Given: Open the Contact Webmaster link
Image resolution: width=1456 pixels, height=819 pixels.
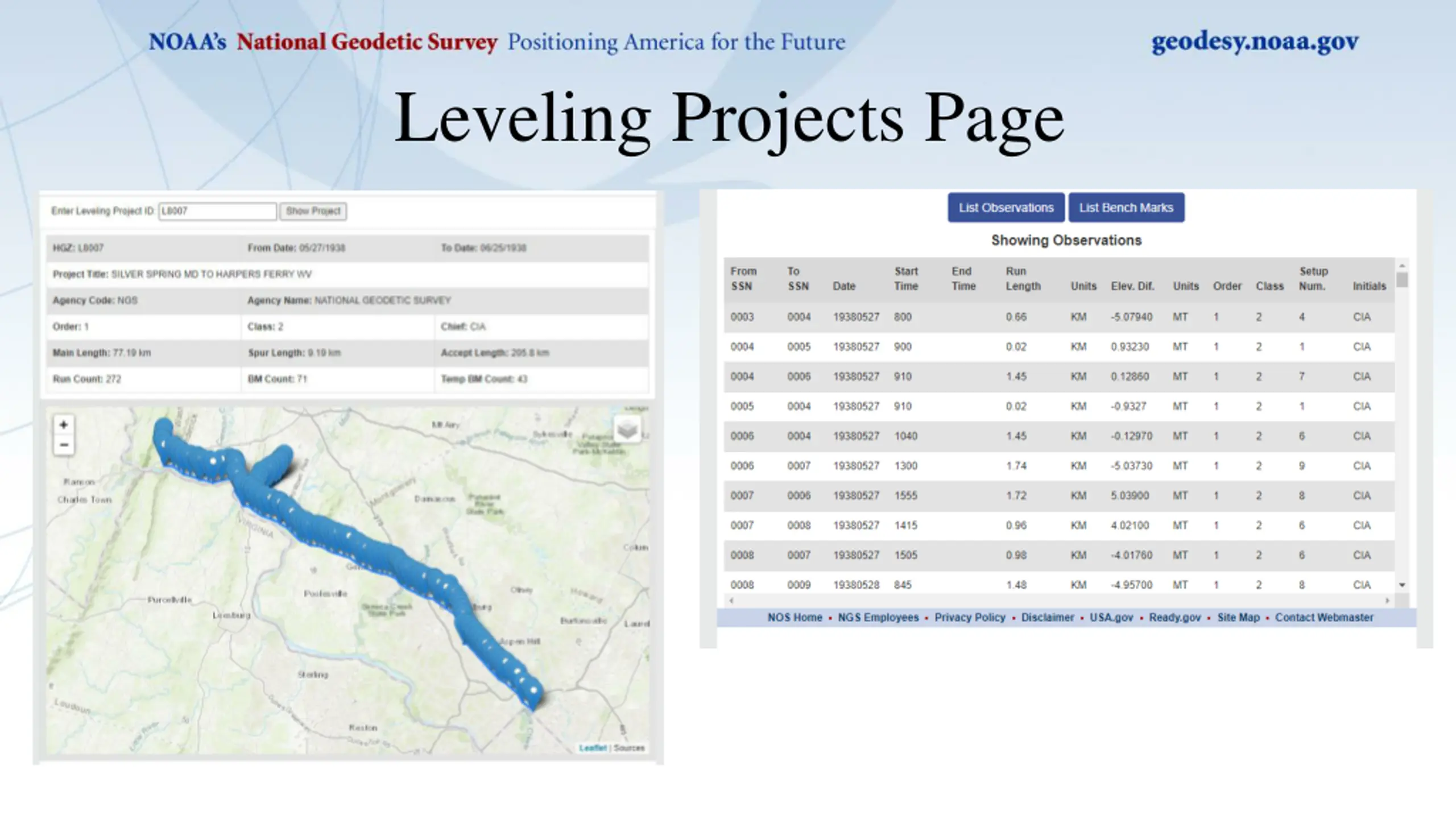Looking at the screenshot, I should coord(1324,618).
